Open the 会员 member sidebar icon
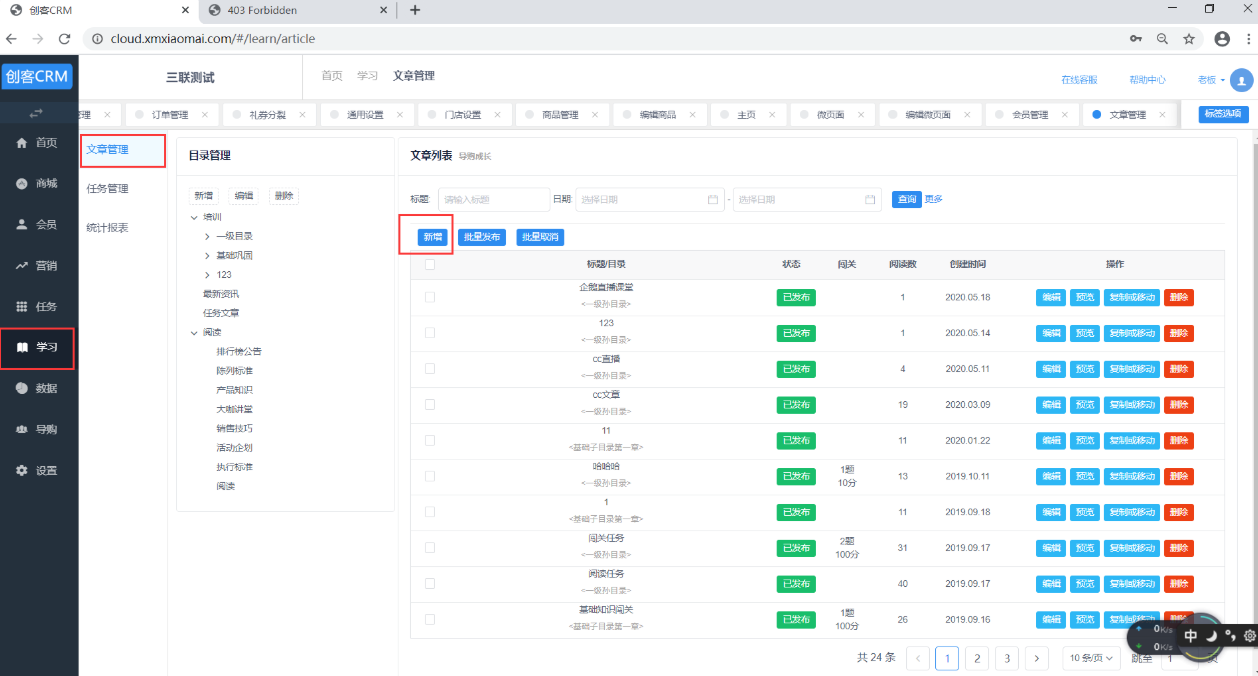1258x676 pixels. click(x=22, y=225)
